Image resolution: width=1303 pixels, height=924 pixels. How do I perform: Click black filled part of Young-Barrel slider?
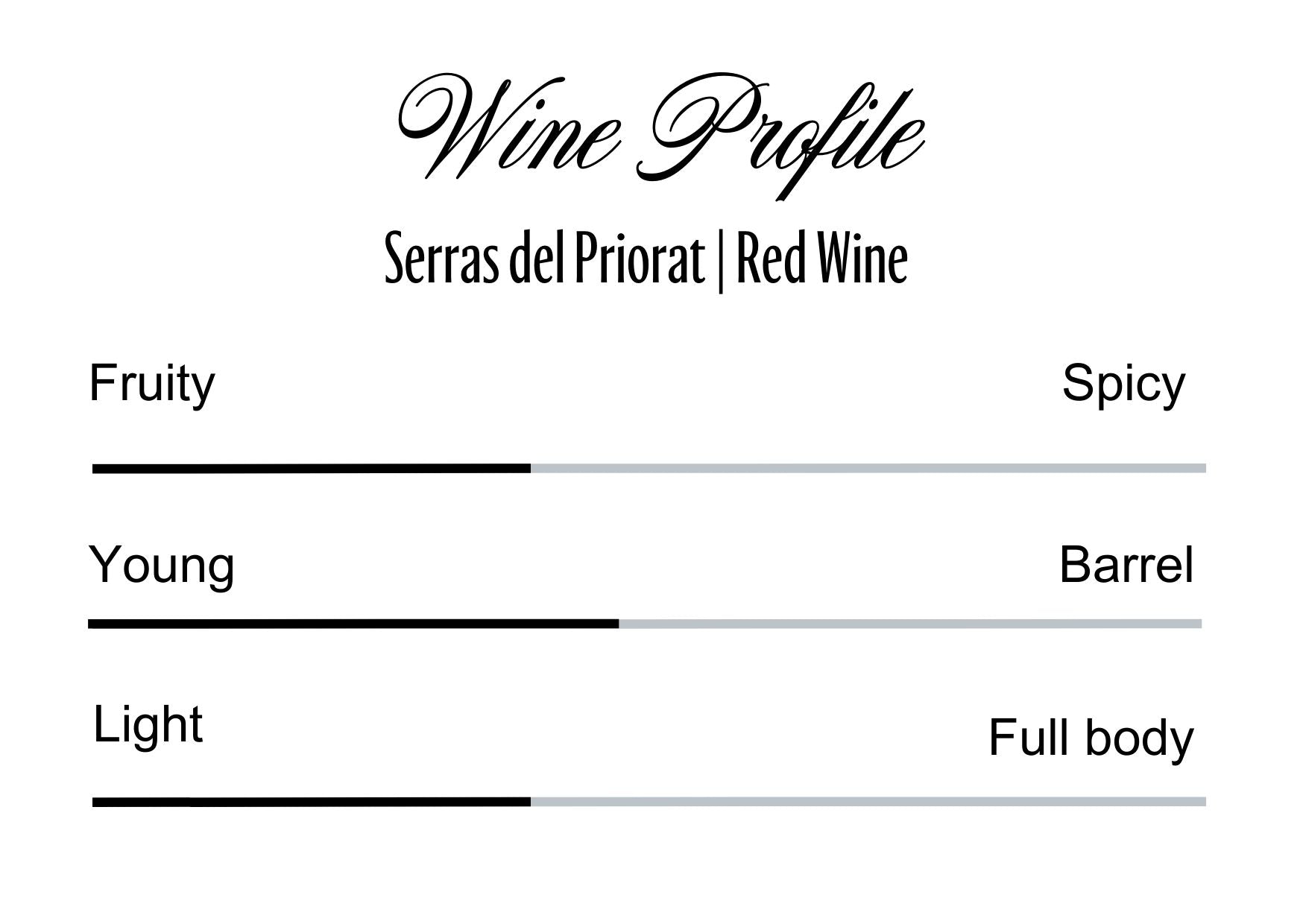pos(353,624)
